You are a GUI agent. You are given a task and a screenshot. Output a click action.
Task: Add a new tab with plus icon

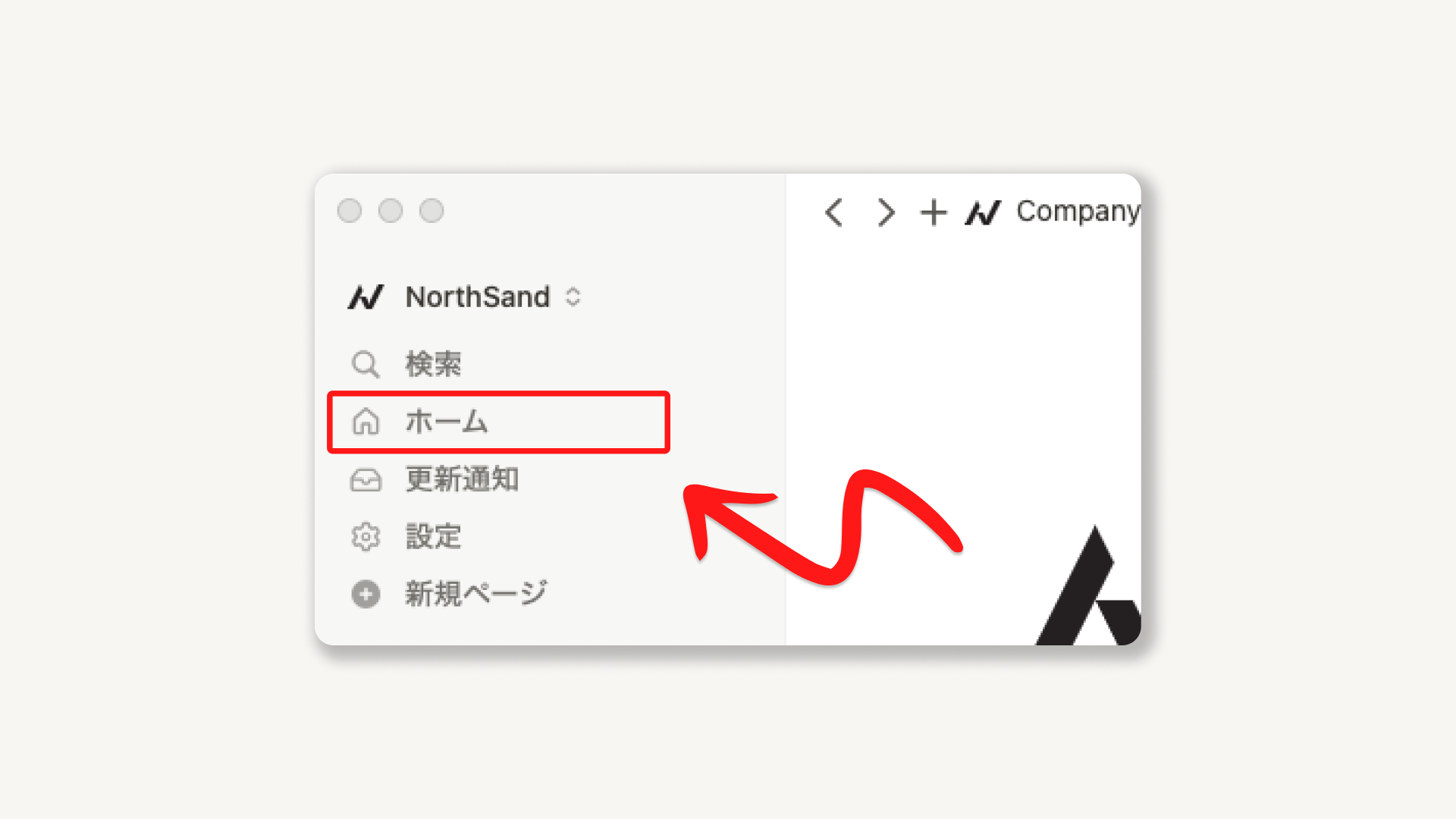pyautogui.click(x=934, y=212)
